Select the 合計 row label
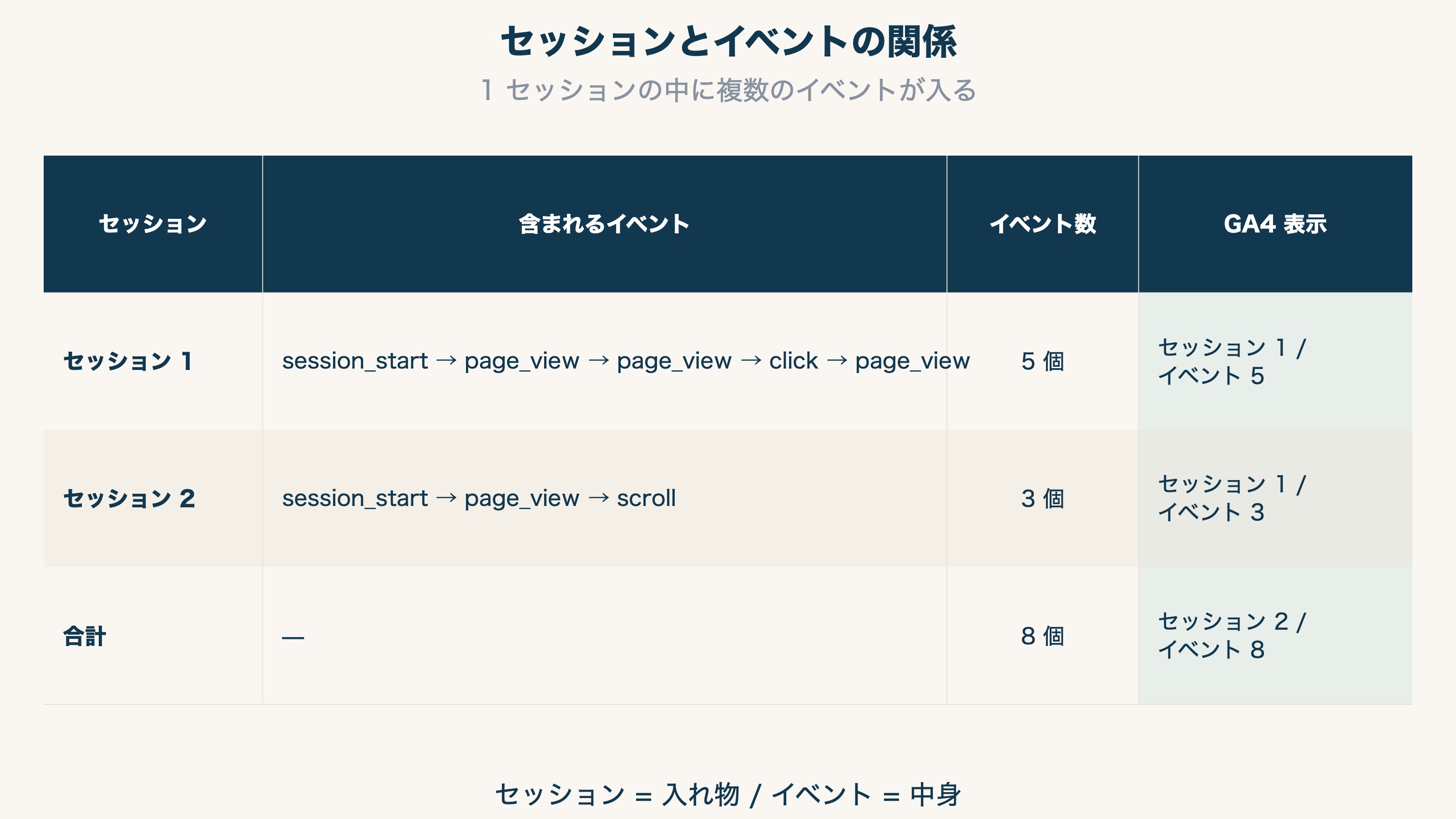Viewport: 1456px width, 819px height. coord(84,636)
